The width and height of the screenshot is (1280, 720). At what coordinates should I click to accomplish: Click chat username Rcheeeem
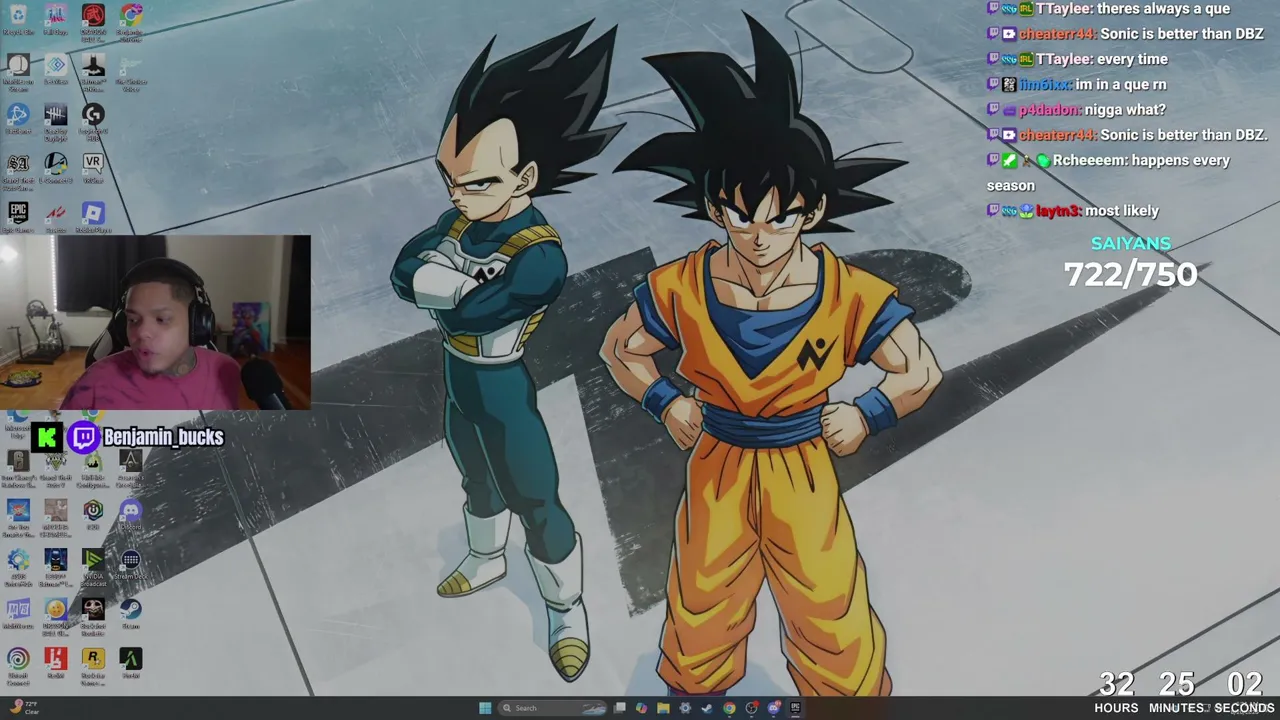click(1089, 160)
